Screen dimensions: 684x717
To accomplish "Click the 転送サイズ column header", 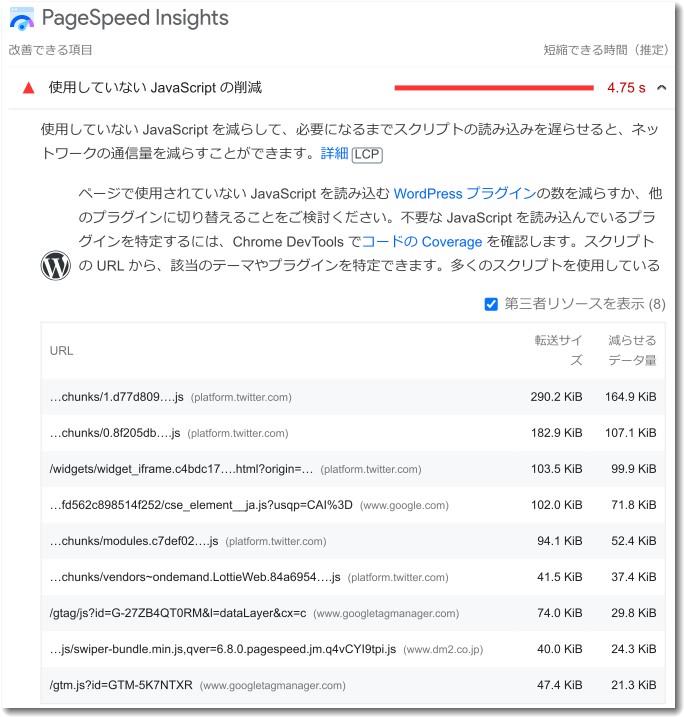I will [558, 350].
